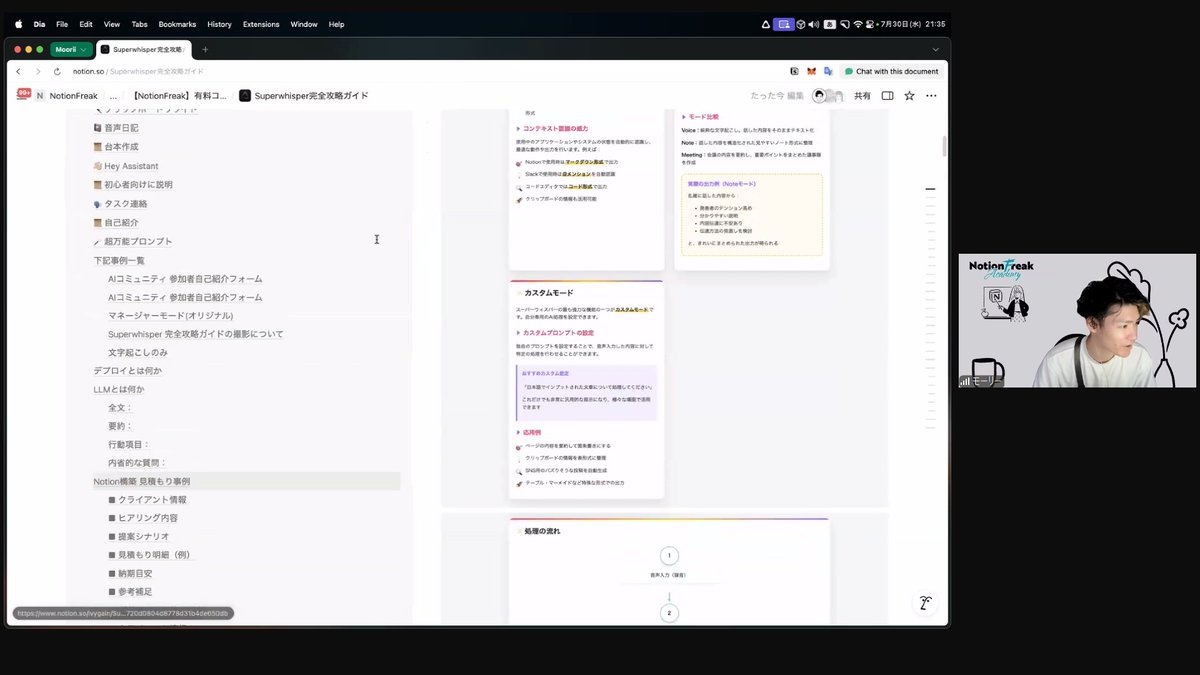Viewport: 1200px width, 675px height.
Task: Go back with the browser back arrow
Action: pyautogui.click(x=18, y=72)
